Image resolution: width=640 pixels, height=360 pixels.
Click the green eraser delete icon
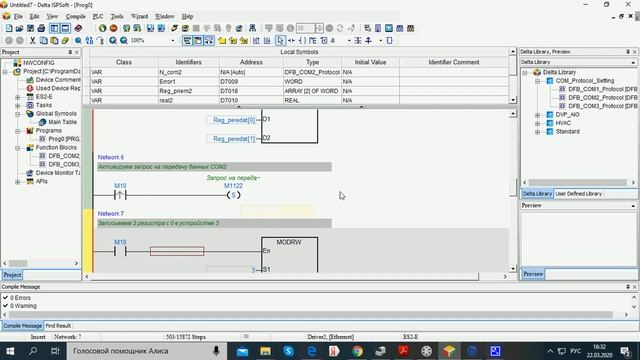click(65, 40)
